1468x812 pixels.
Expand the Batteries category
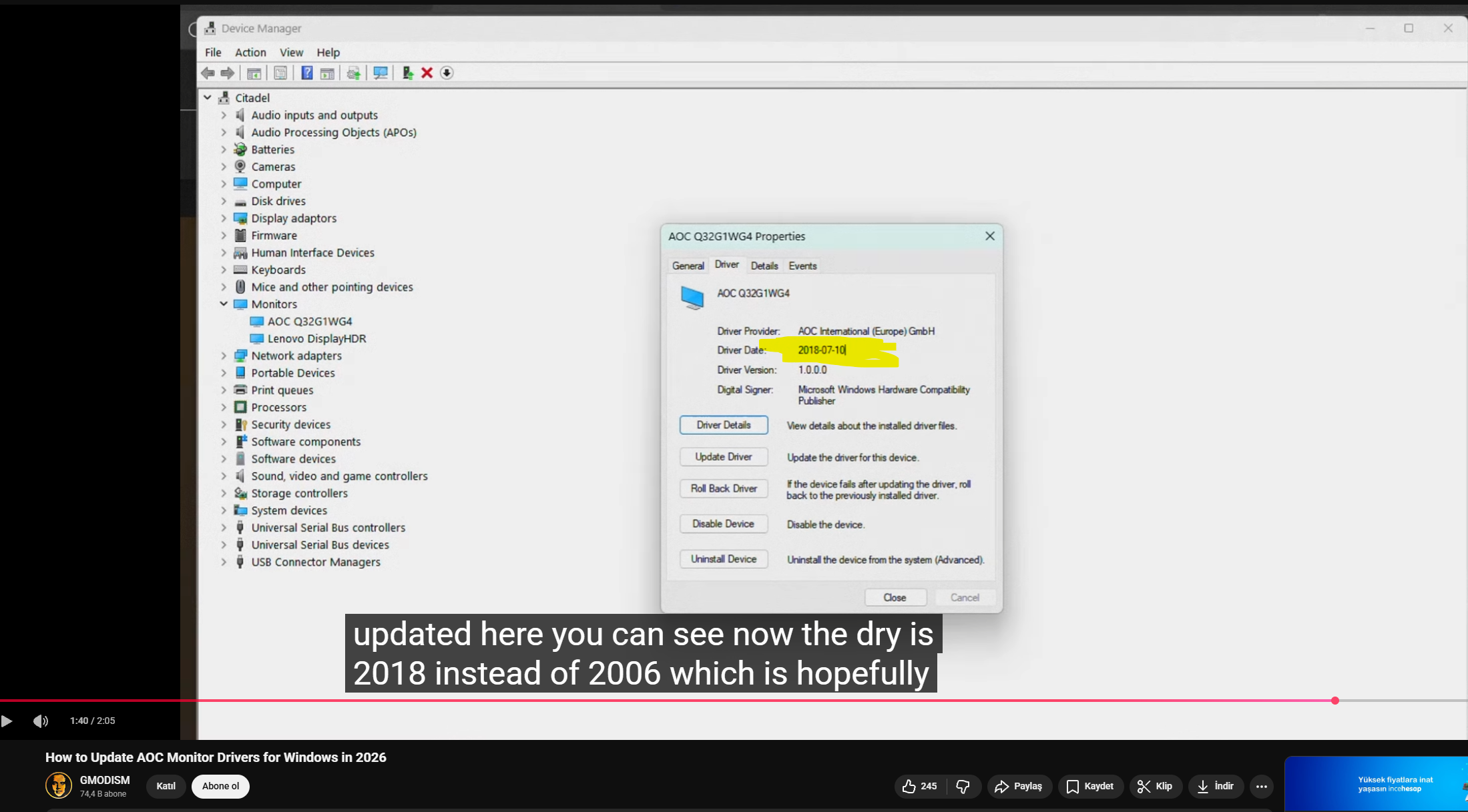[x=224, y=149]
